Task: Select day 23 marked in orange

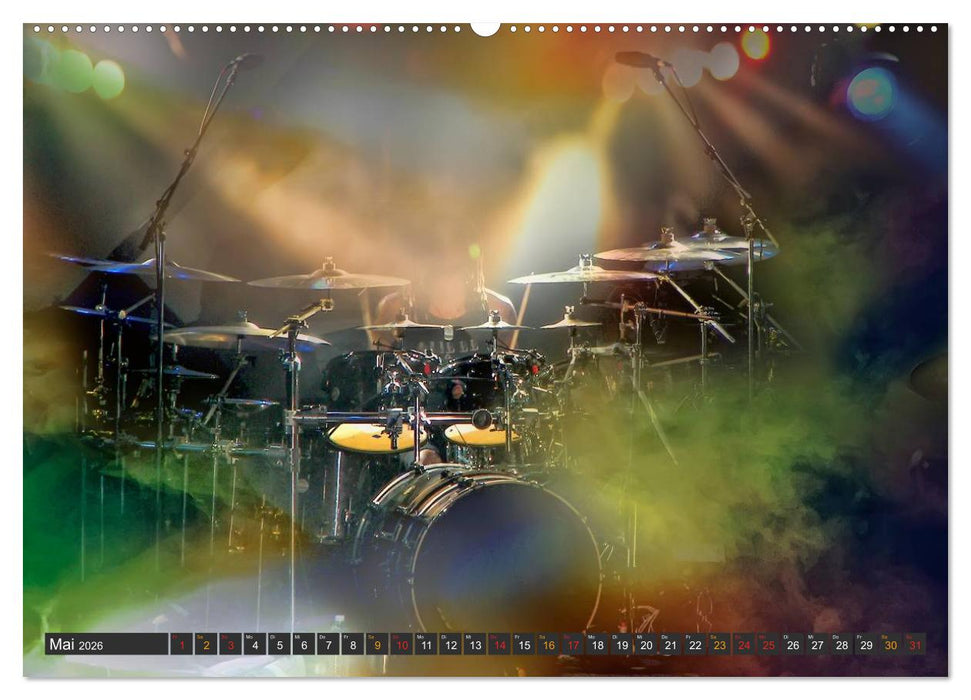Action: [x=719, y=644]
